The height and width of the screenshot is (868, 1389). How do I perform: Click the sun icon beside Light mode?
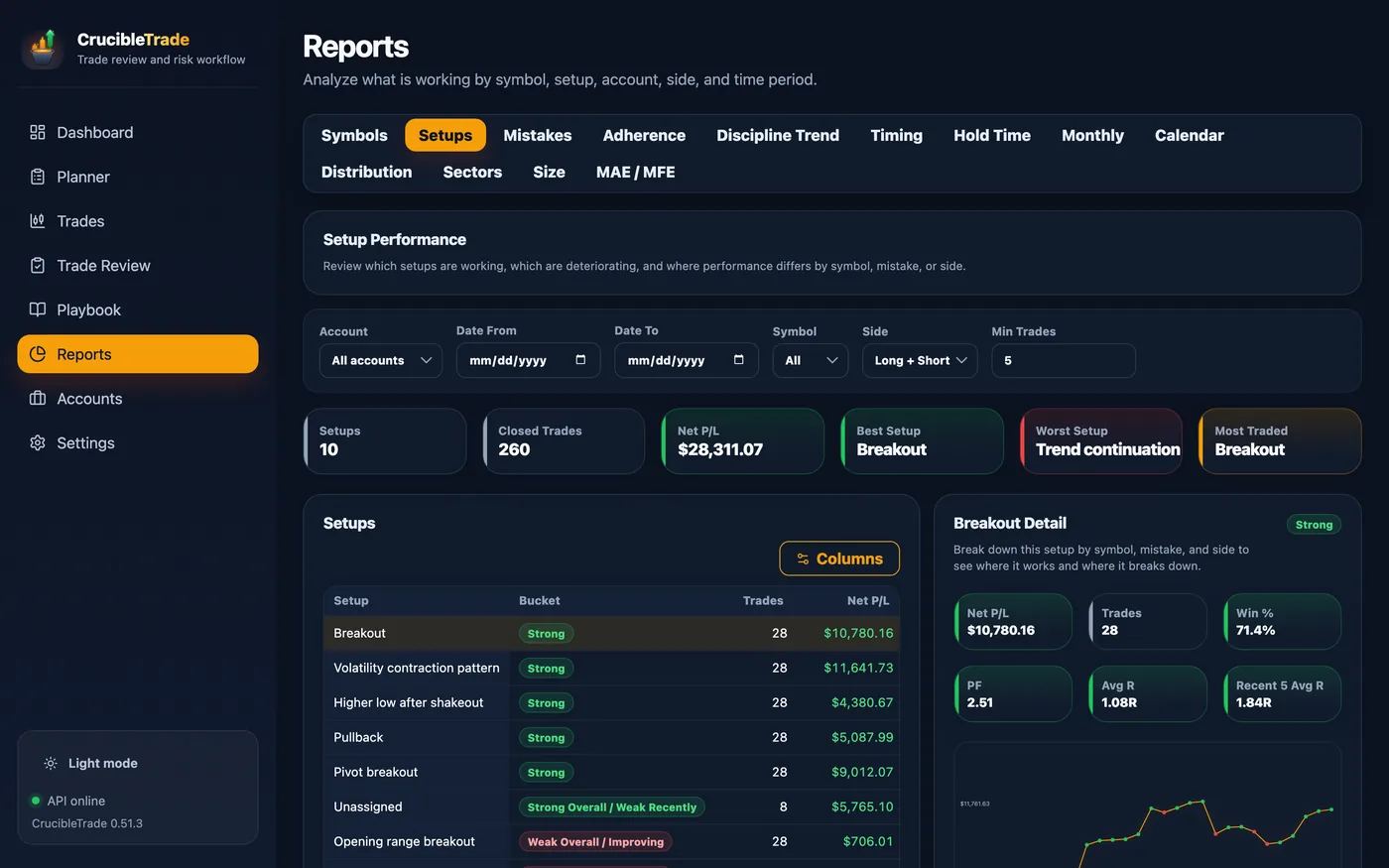point(51,763)
